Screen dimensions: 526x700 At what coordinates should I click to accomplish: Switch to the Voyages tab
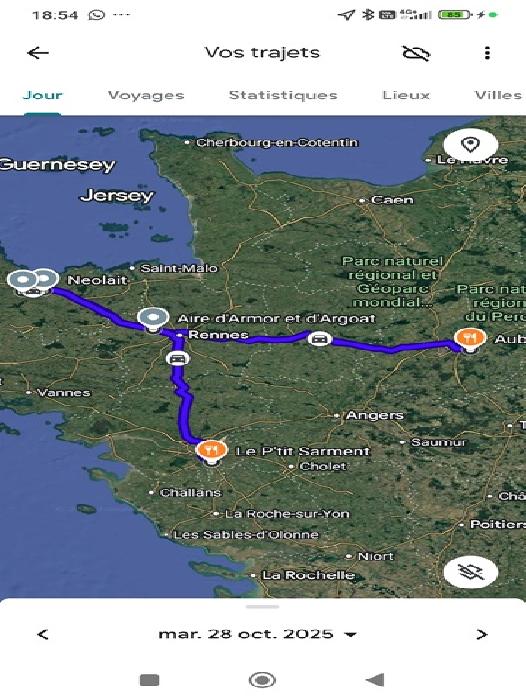coord(146,95)
